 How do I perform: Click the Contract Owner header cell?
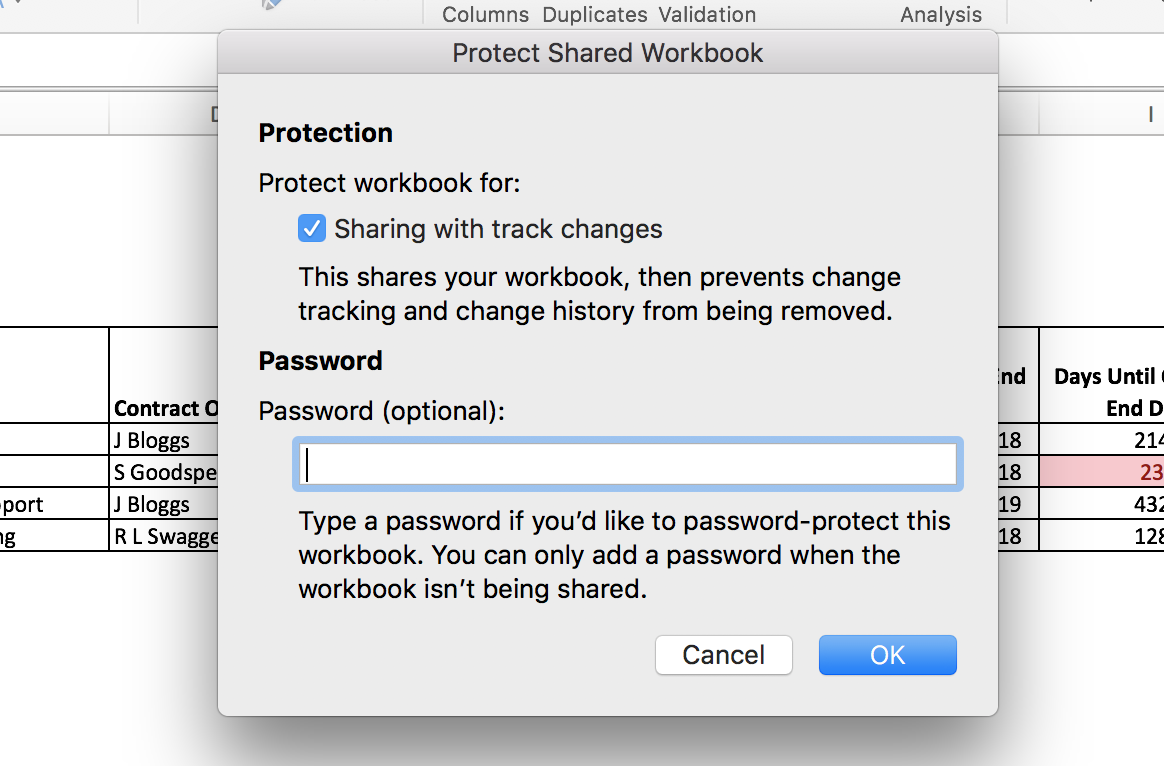165,407
